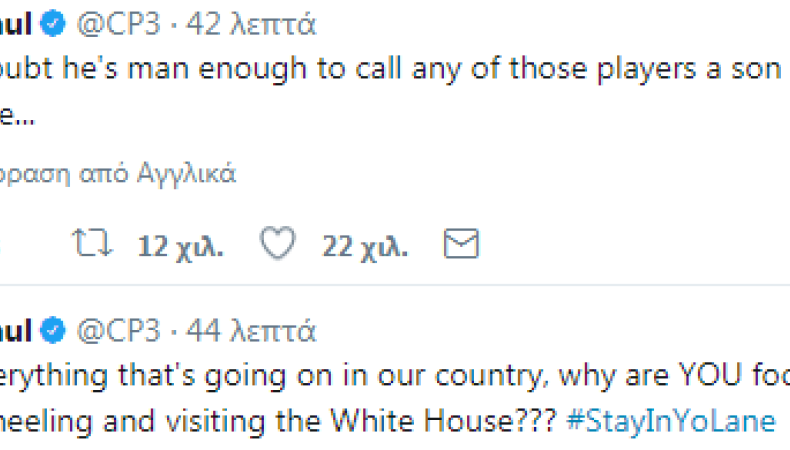Open the tweet via the 44 λεπτά timestamp
Viewport: 790px width, 450px height.
[251, 331]
